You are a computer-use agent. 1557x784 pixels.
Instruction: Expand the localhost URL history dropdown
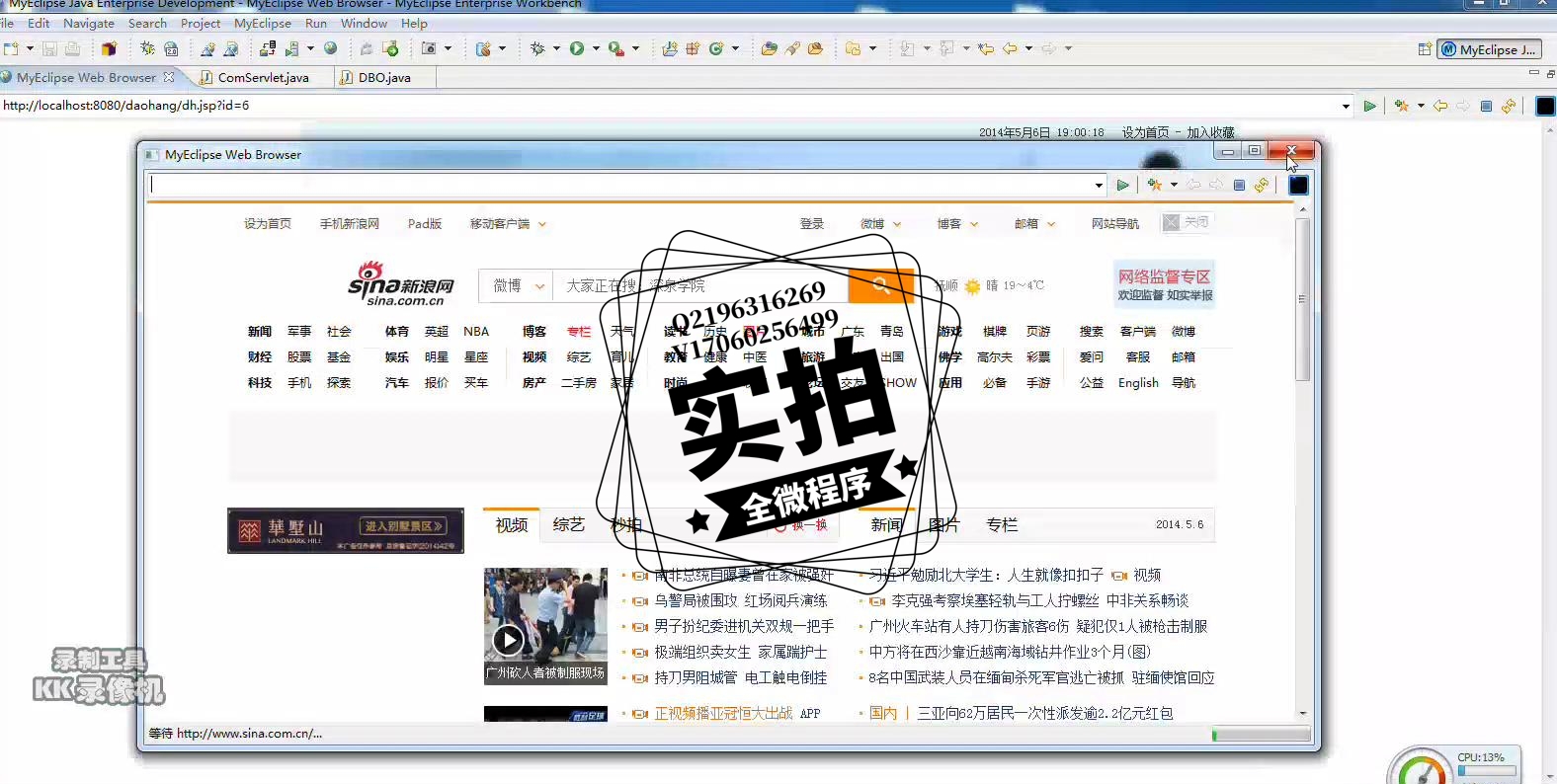click(x=1346, y=106)
